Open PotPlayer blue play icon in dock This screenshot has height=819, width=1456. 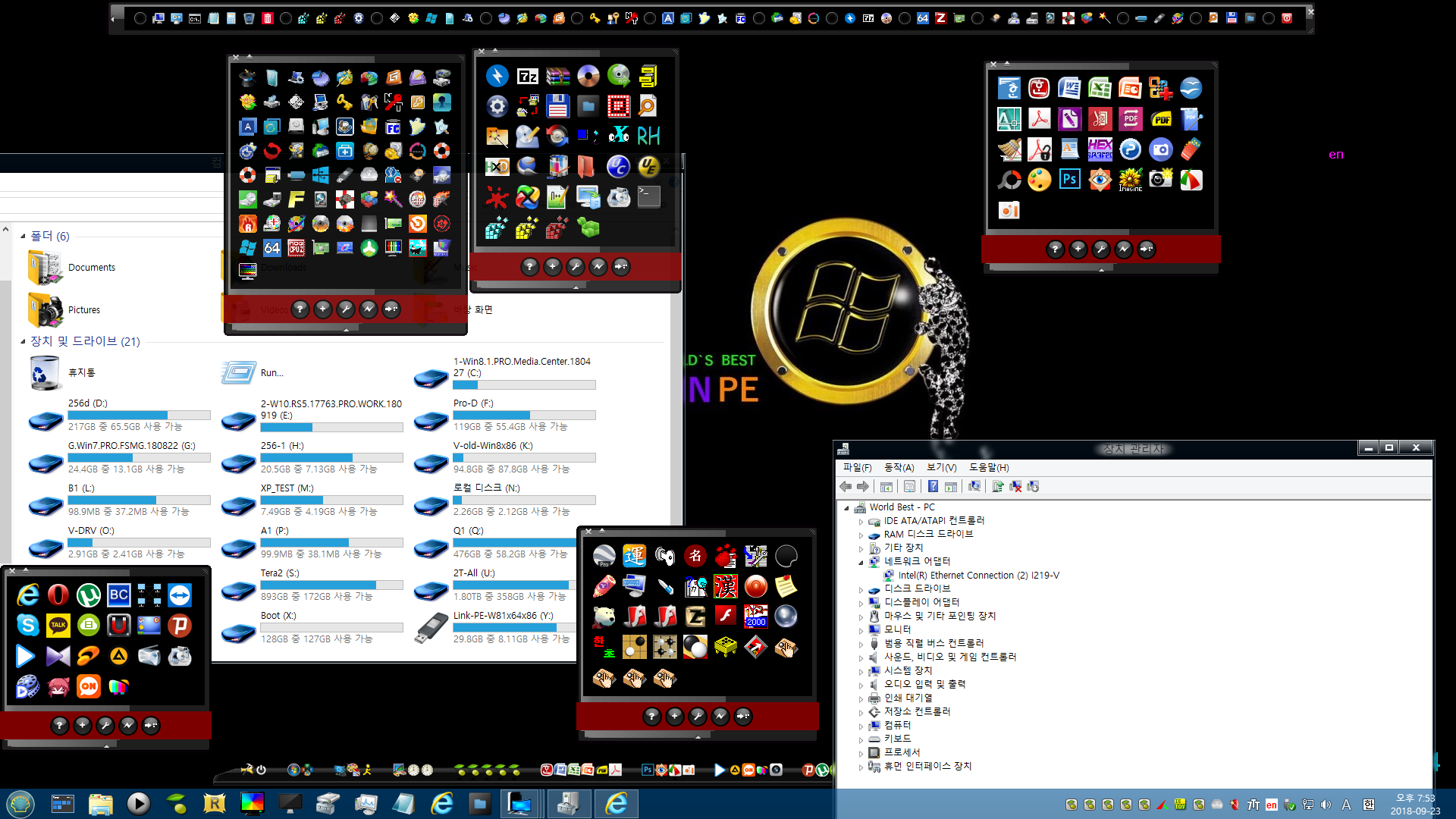point(25,656)
